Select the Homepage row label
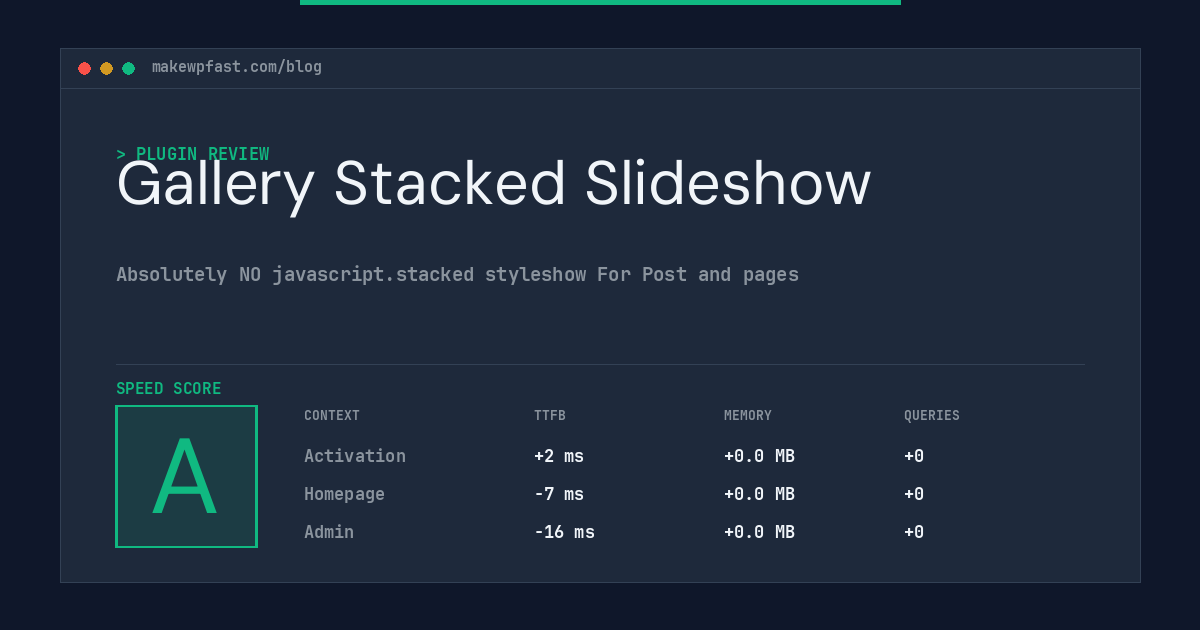Screen dimensions: 1200x630 click(344, 494)
